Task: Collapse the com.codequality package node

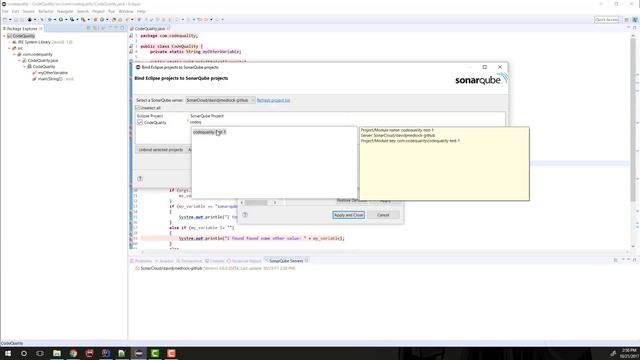Action: pyautogui.click(x=14, y=54)
